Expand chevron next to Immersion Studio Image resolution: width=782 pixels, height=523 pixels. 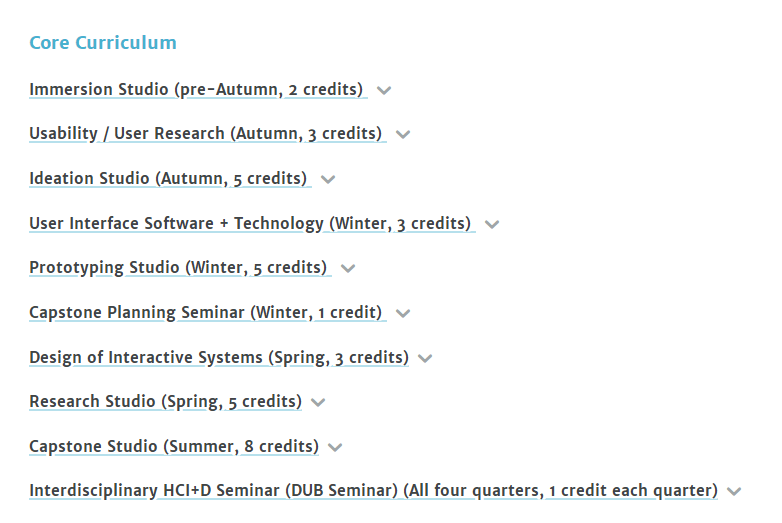(x=384, y=90)
